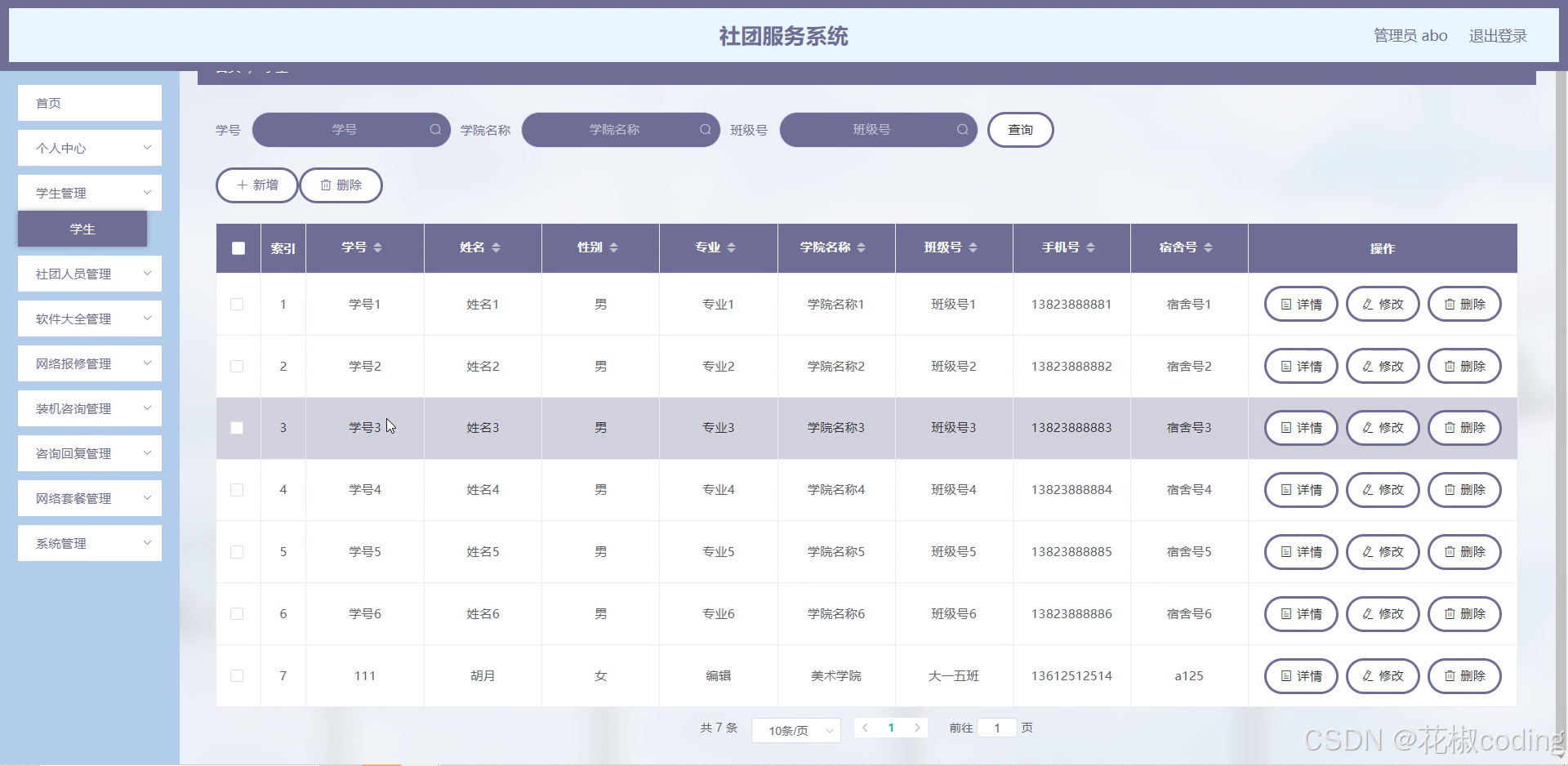Focus the 学院名称 search input field
This screenshot has height=766, width=1568.
click(621, 130)
